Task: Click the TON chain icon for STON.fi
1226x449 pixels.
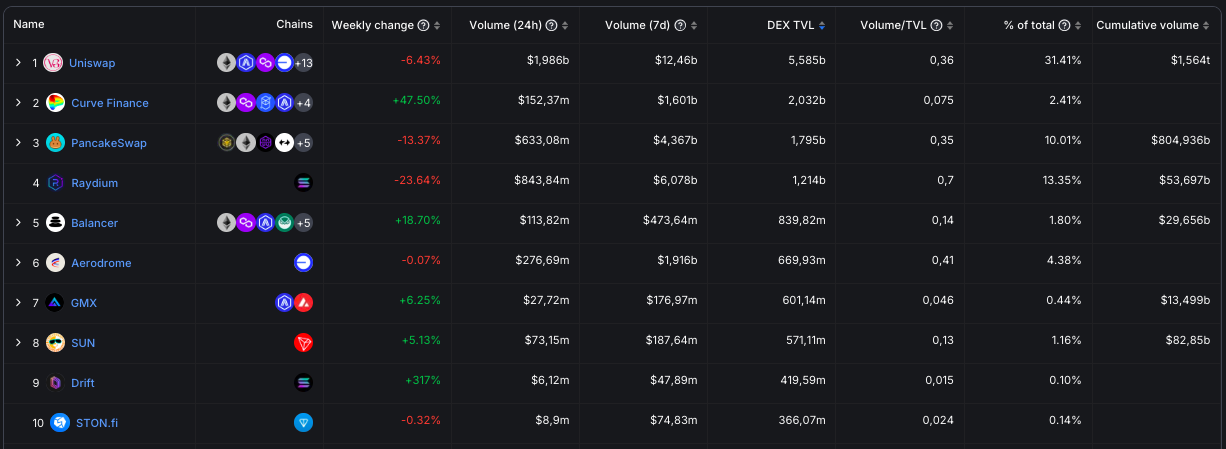Action: [x=304, y=423]
